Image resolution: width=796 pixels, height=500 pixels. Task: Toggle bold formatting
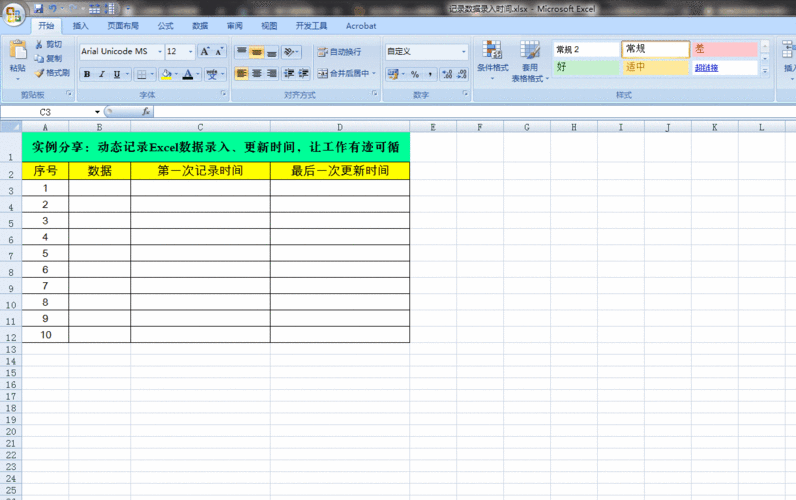coord(87,74)
